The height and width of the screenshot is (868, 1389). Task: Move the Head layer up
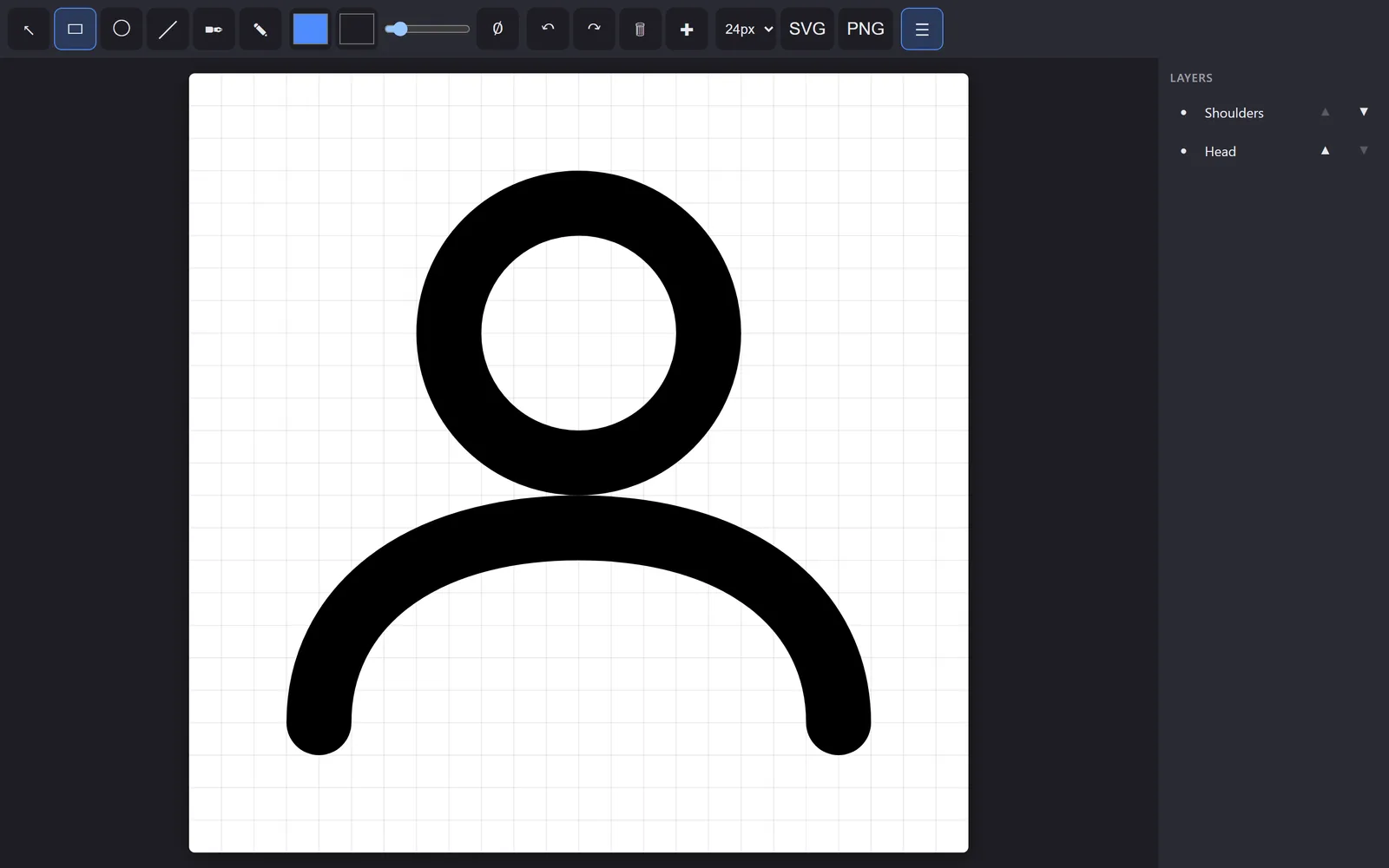click(x=1325, y=150)
